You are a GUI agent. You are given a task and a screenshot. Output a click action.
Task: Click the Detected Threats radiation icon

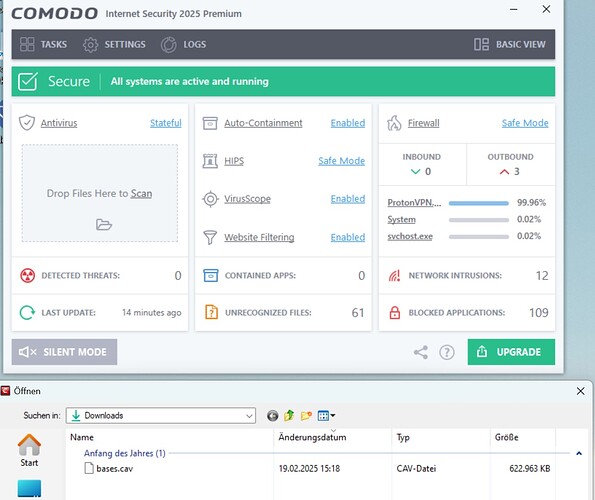click(27, 275)
